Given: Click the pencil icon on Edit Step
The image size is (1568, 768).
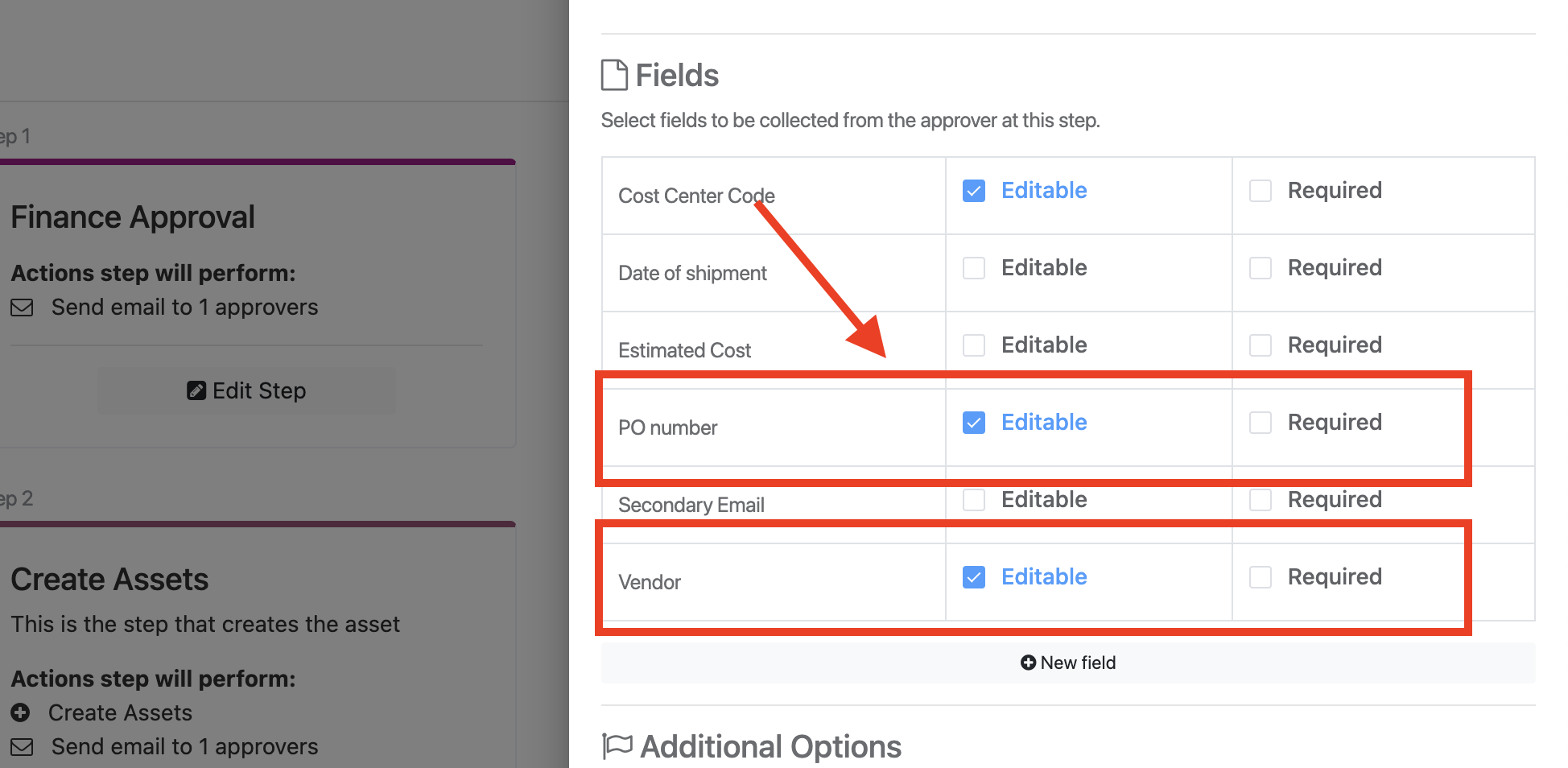Looking at the screenshot, I should coord(196,390).
